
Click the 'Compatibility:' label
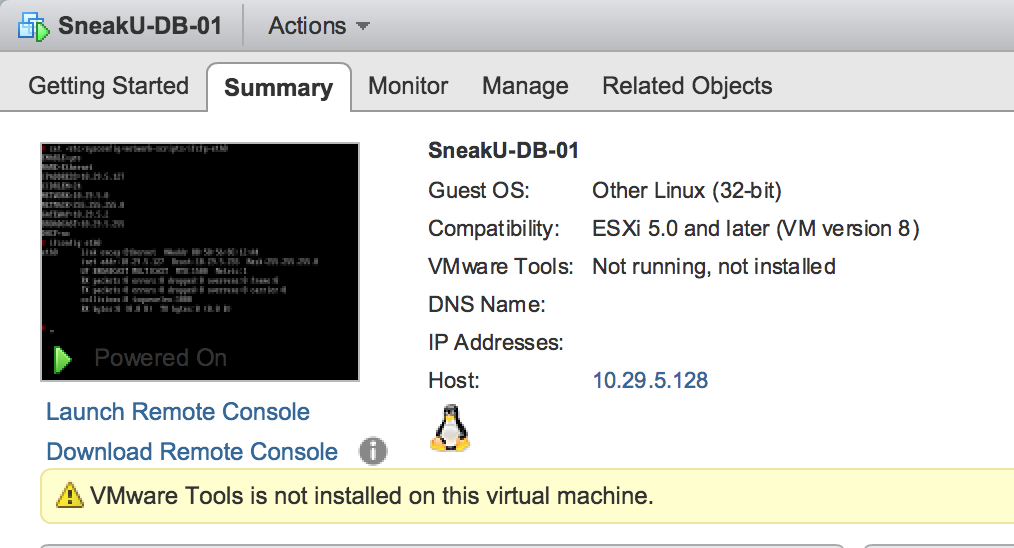click(x=494, y=228)
